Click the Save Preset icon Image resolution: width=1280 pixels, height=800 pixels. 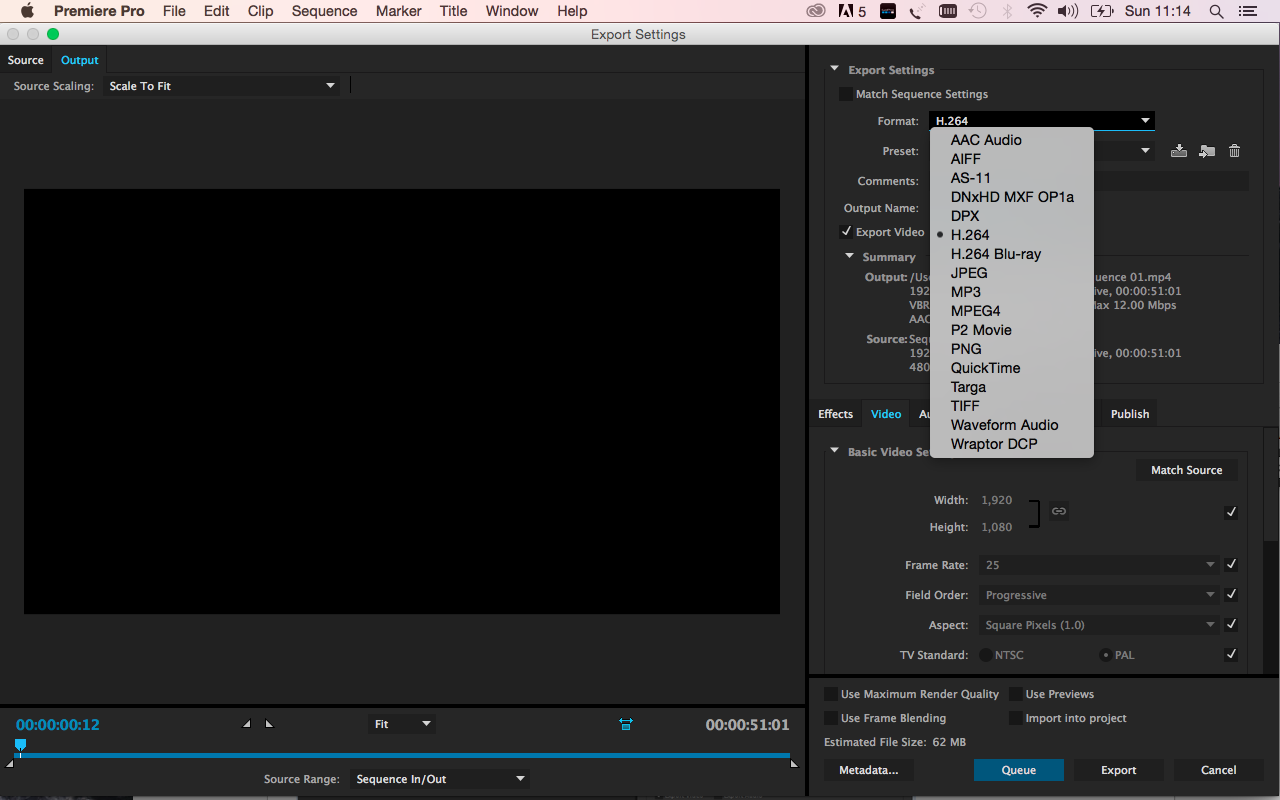[1179, 151]
